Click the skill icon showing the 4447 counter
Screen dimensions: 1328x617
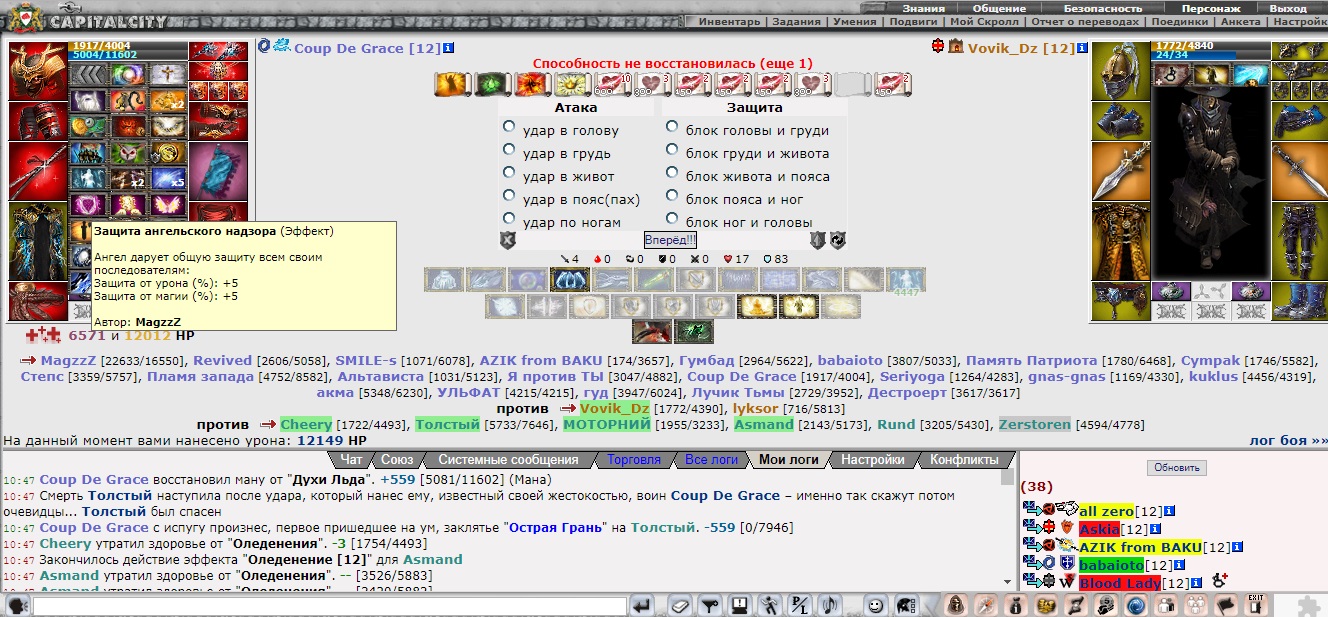905,280
